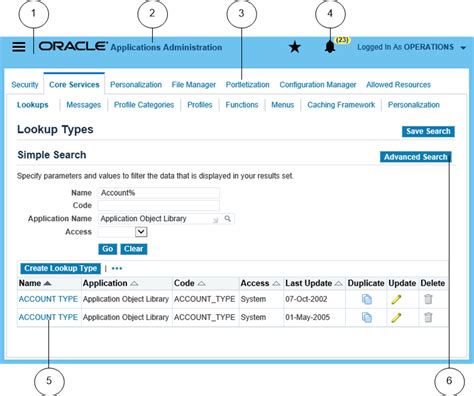
Task: Select the Lookups subtab
Action: tap(33, 105)
